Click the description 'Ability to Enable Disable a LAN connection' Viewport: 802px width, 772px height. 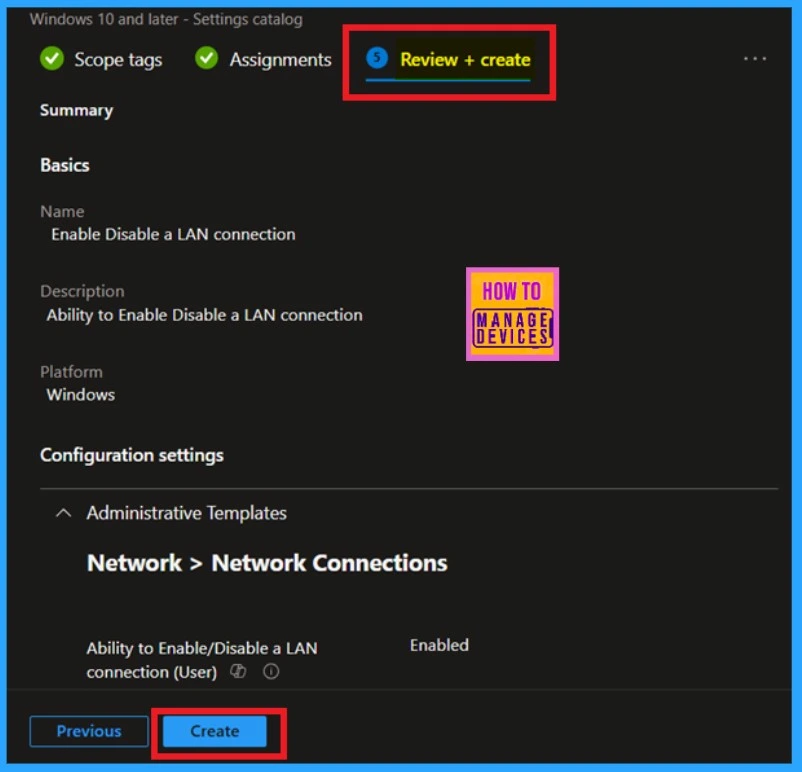[205, 315]
